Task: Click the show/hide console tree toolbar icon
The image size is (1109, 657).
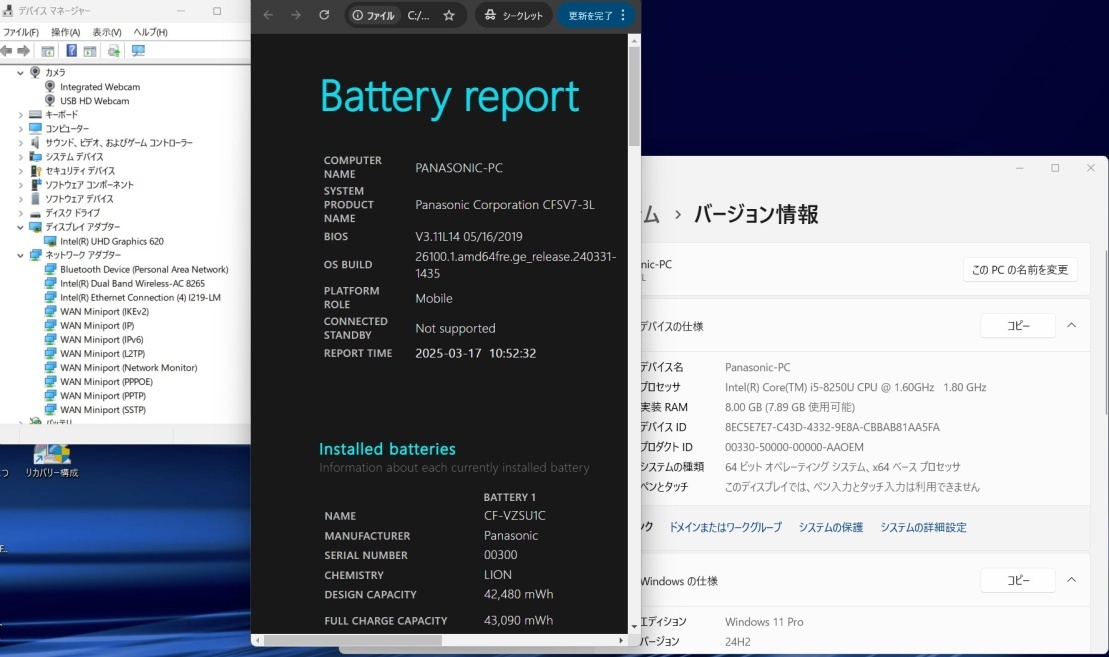Action: (x=47, y=51)
